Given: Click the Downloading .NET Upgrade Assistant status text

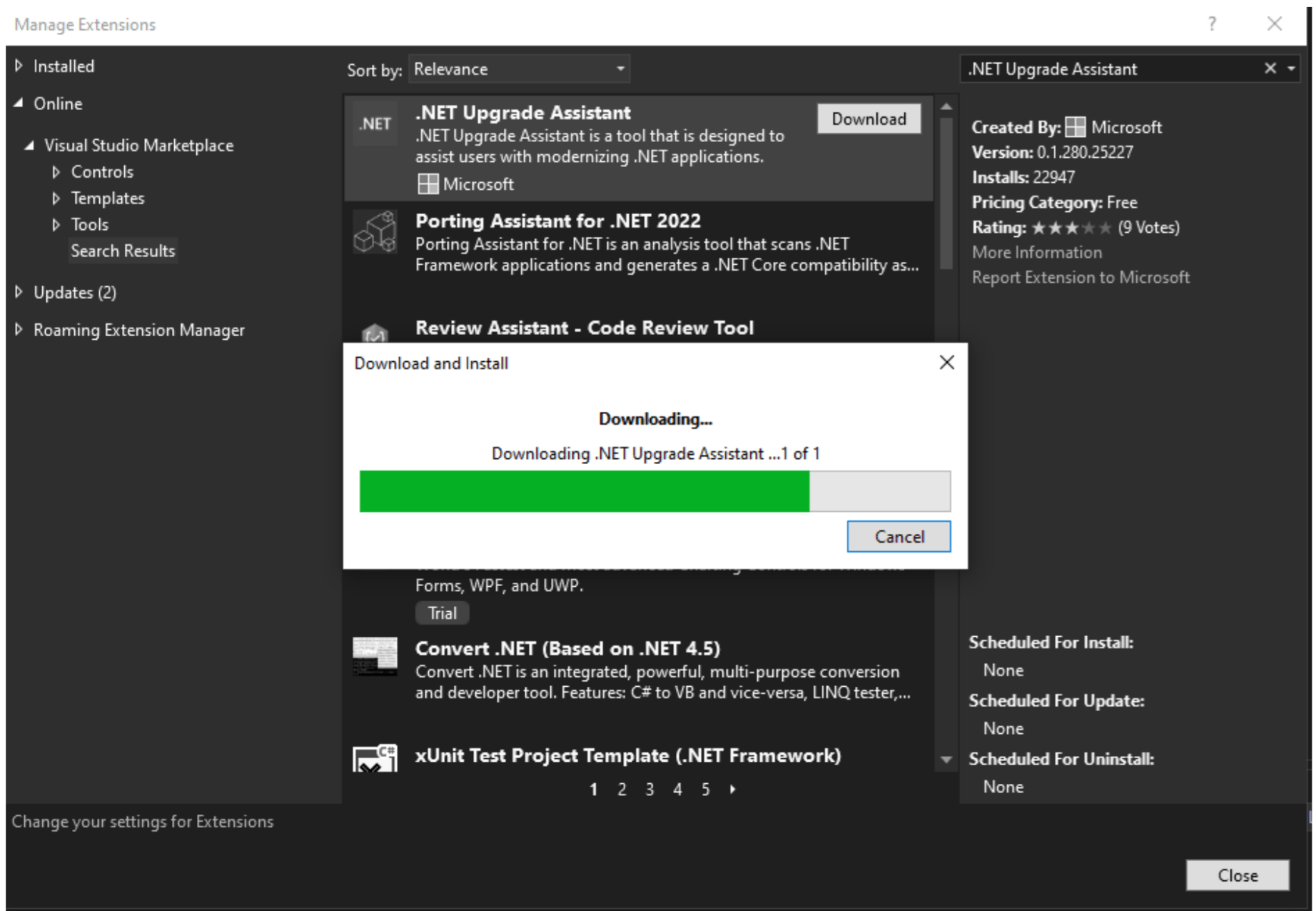Looking at the screenshot, I should coord(655,453).
